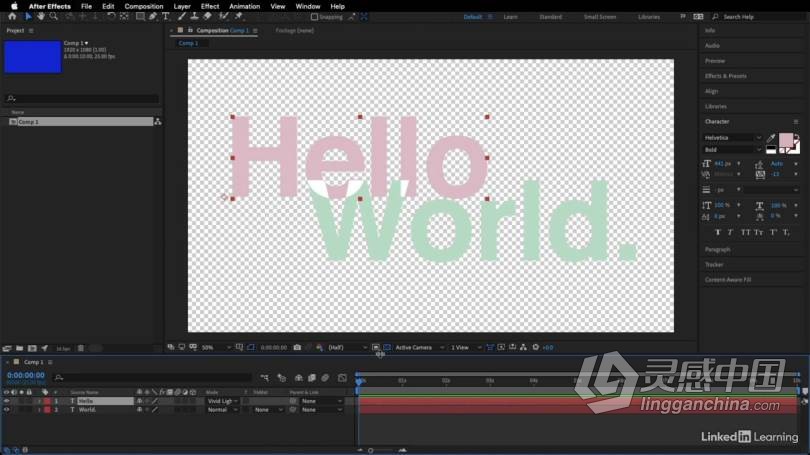Open the File menu
Viewport: 810px width, 455px height.
point(86,6)
